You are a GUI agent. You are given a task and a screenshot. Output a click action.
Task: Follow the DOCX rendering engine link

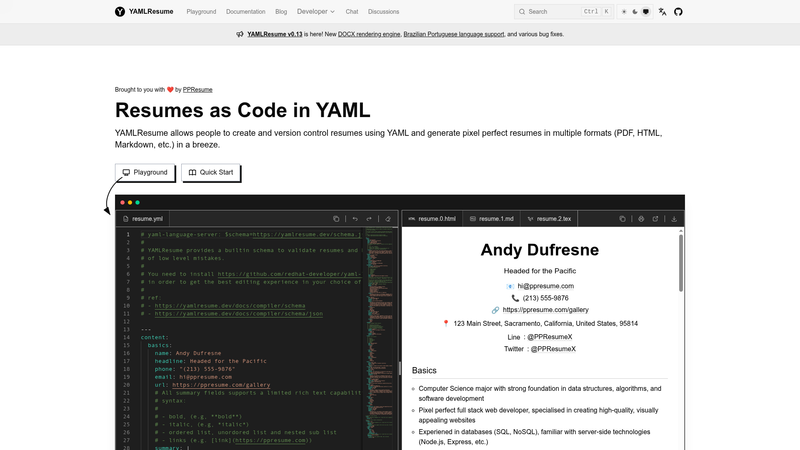(x=369, y=34)
